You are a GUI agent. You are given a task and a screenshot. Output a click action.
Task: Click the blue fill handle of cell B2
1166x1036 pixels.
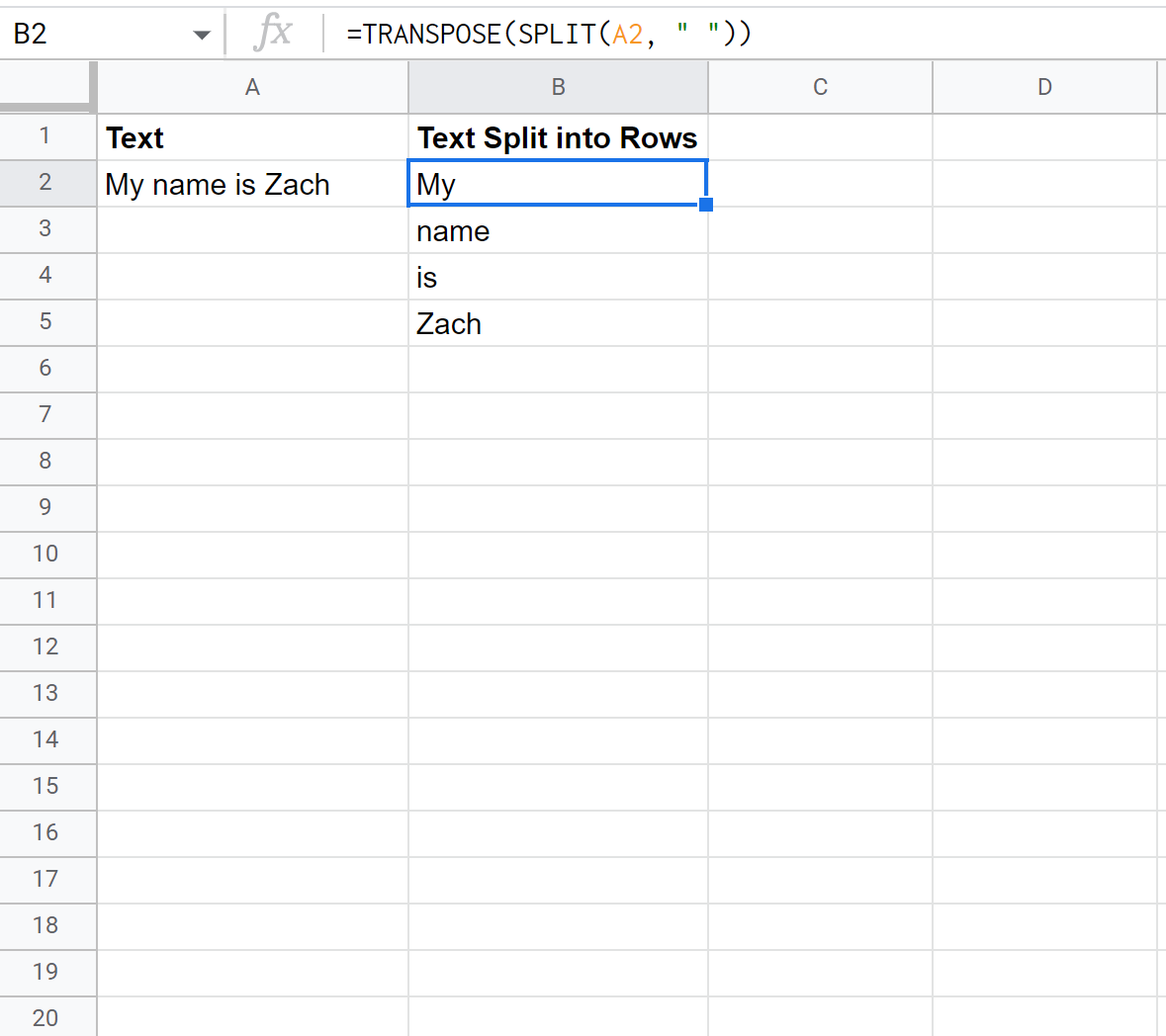[706, 204]
